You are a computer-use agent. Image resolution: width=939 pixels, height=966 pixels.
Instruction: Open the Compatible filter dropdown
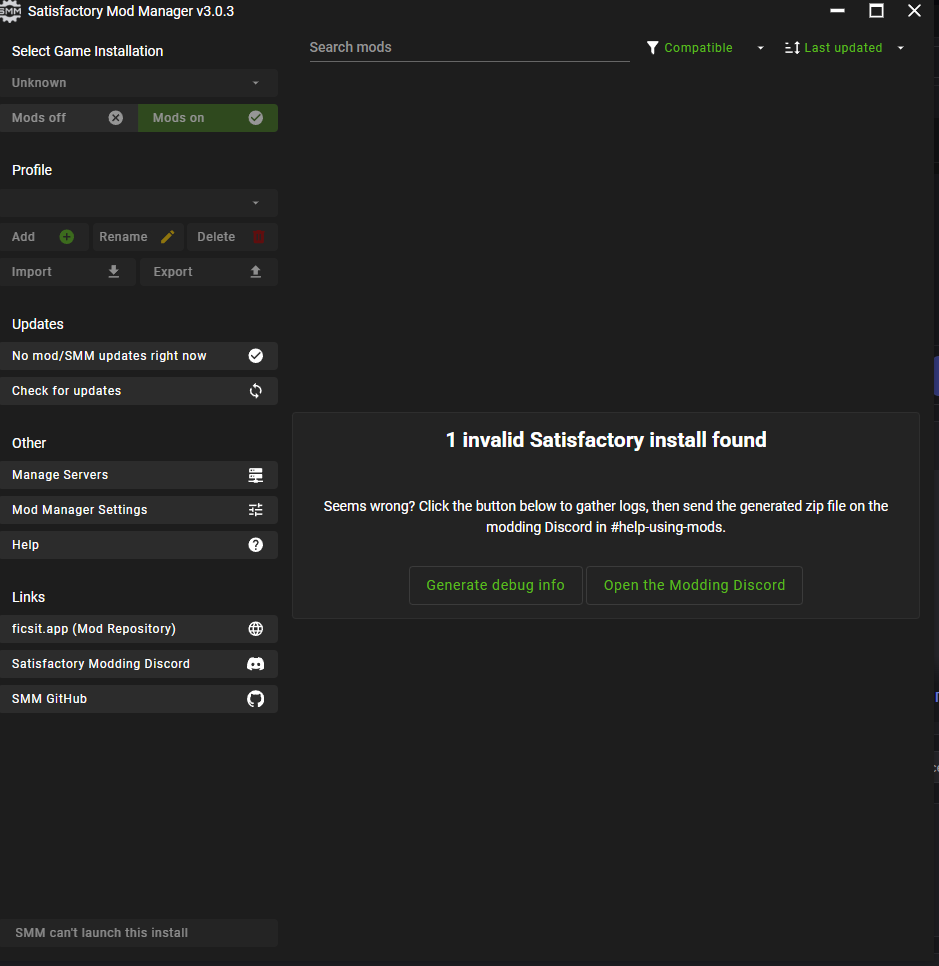[705, 47]
